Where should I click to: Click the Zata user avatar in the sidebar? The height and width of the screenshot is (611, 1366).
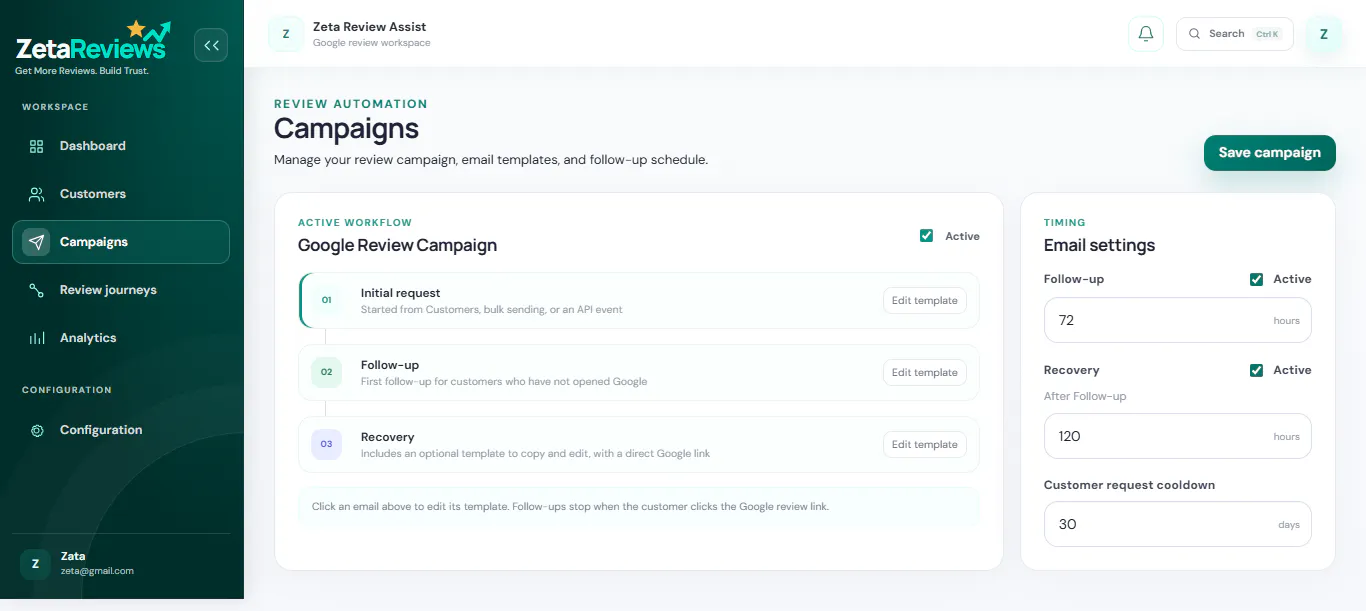(35, 564)
